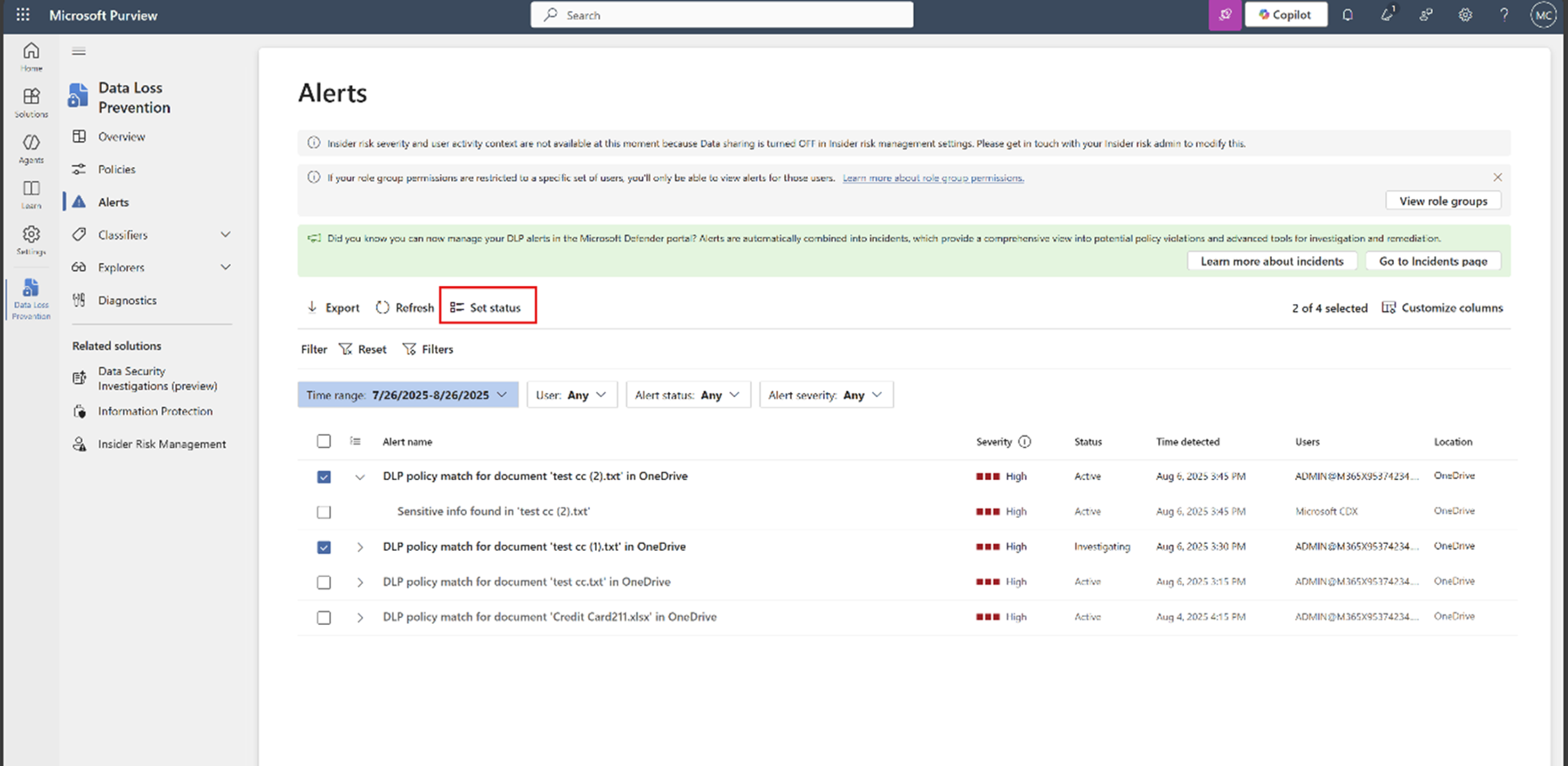Click the help question mark icon
The image size is (1568, 766).
coord(1504,14)
